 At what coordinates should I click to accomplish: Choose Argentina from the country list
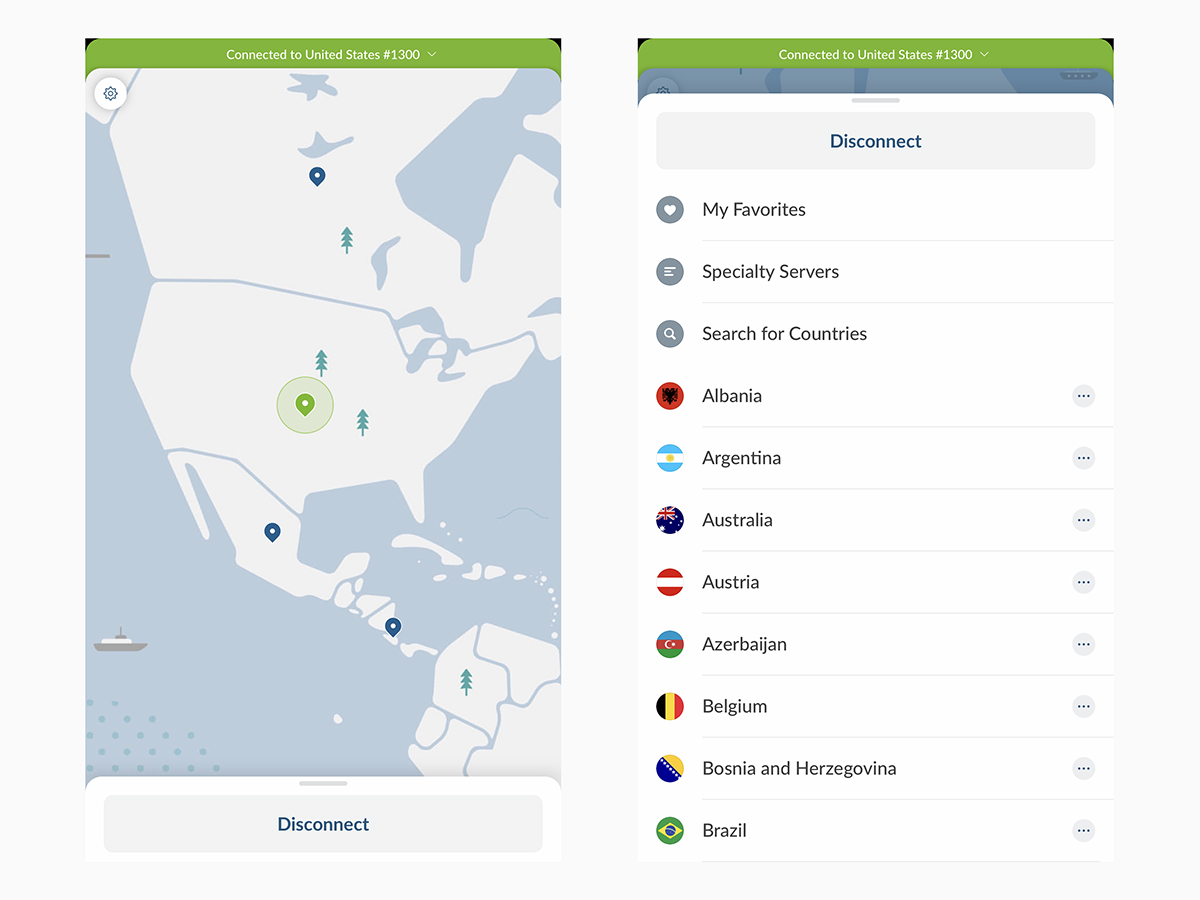pyautogui.click(x=741, y=458)
